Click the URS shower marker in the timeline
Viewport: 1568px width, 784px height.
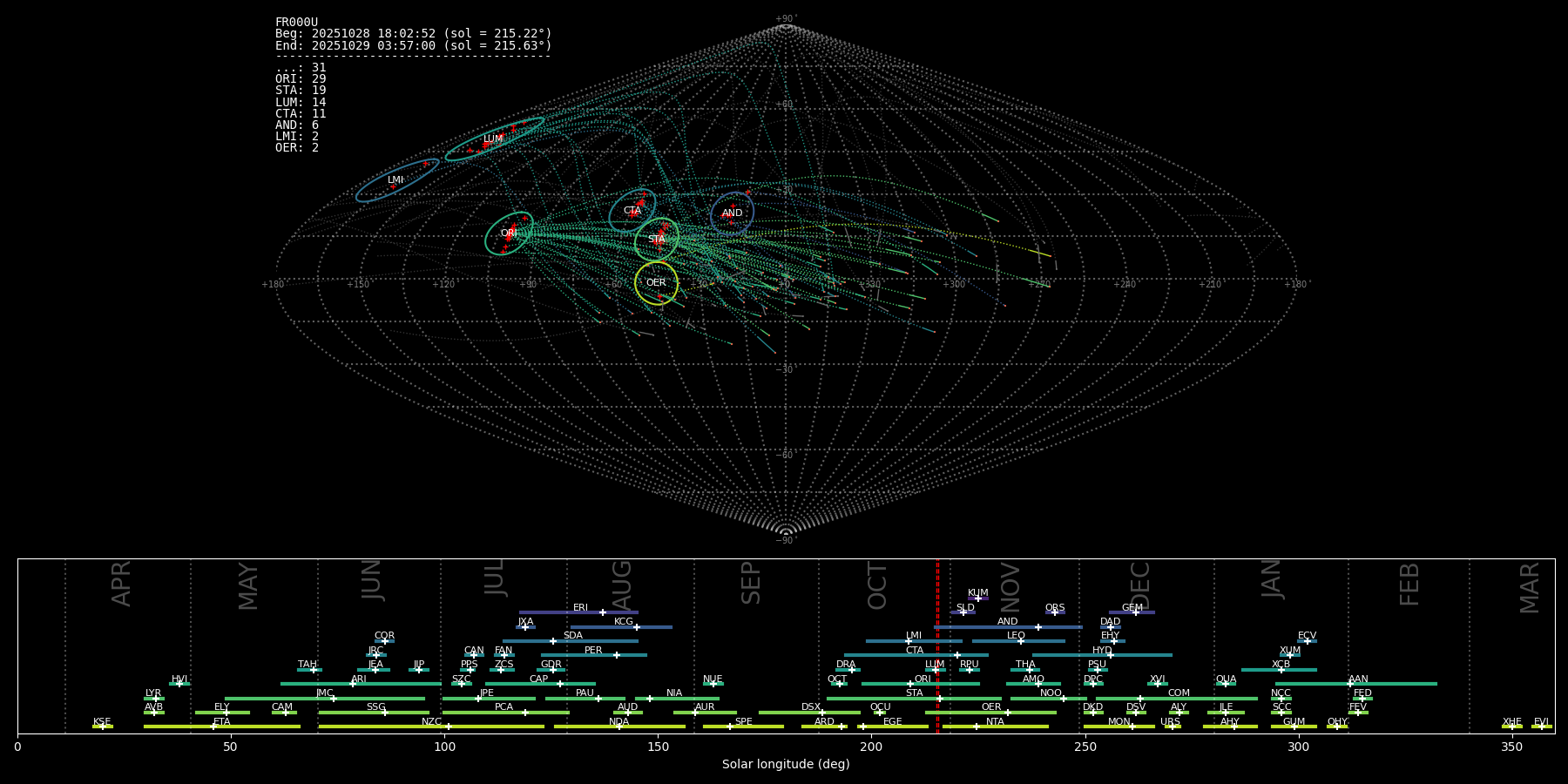[1173, 727]
